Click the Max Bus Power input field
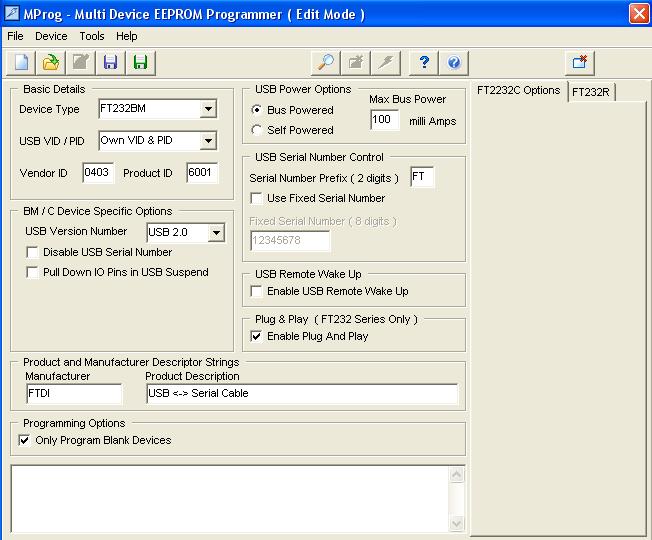 coord(384,120)
